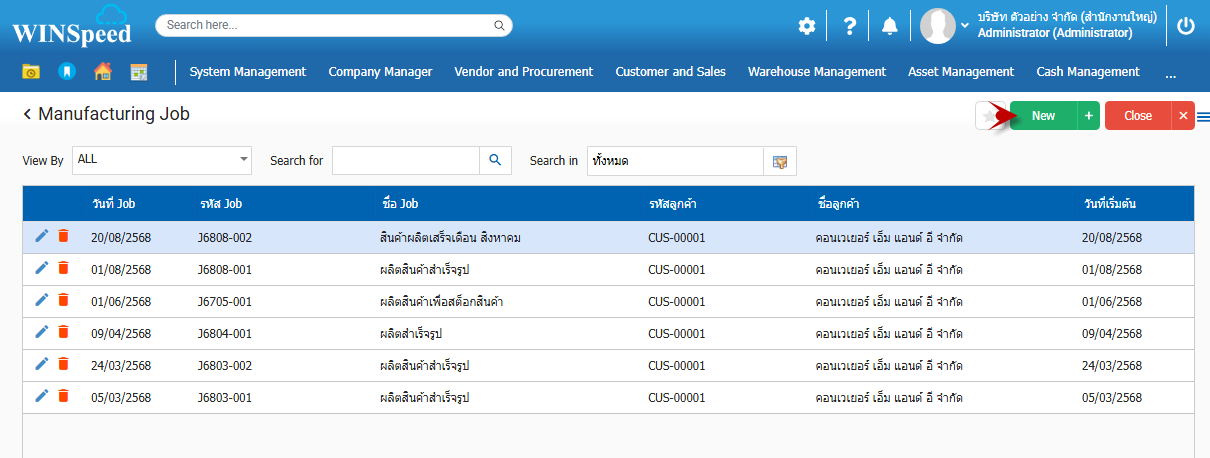This screenshot has width=1210, height=458.
Task: Open the calendar grid icon in the toolbar
Action: [x=139, y=71]
